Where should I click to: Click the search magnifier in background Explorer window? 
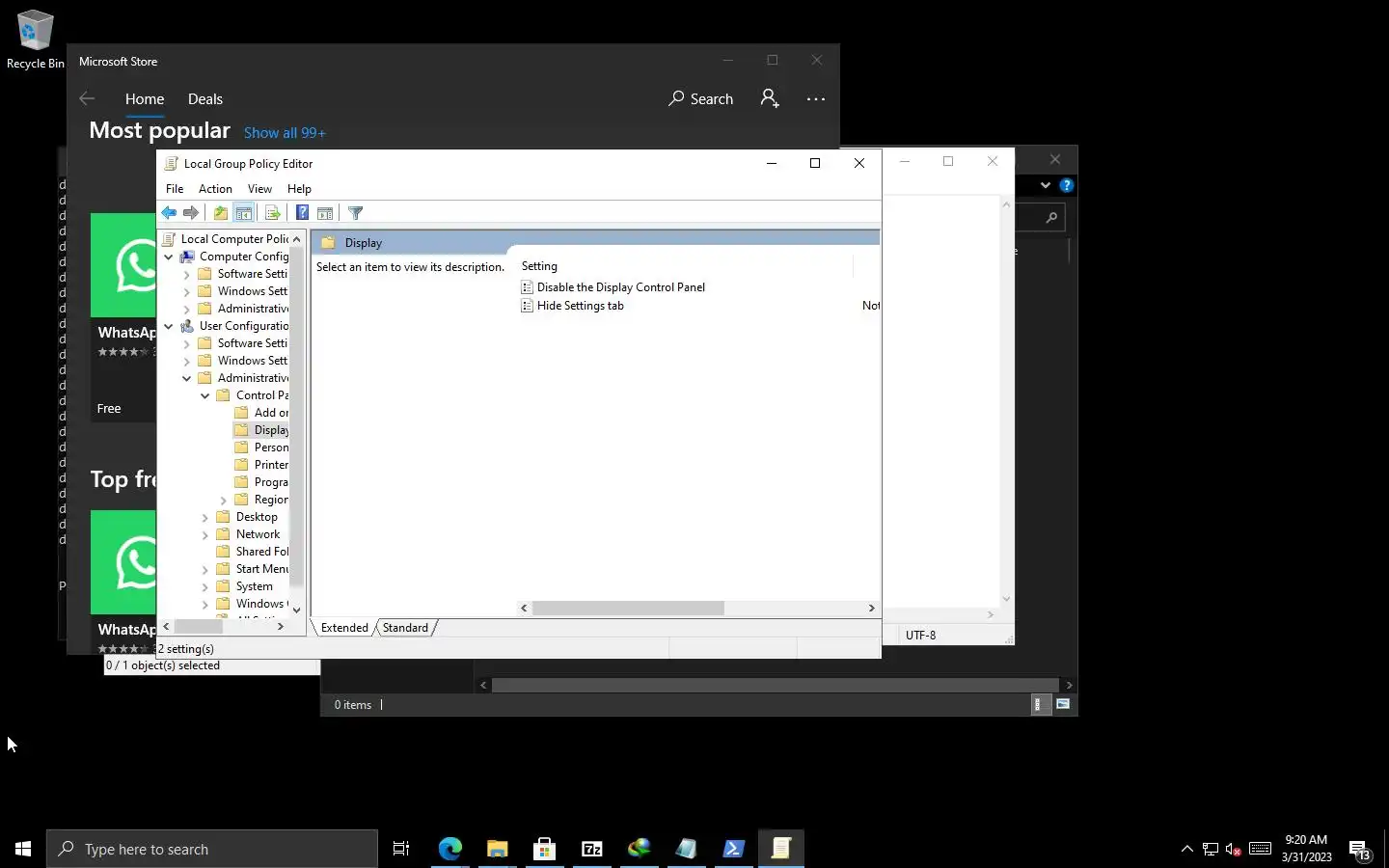(1051, 218)
